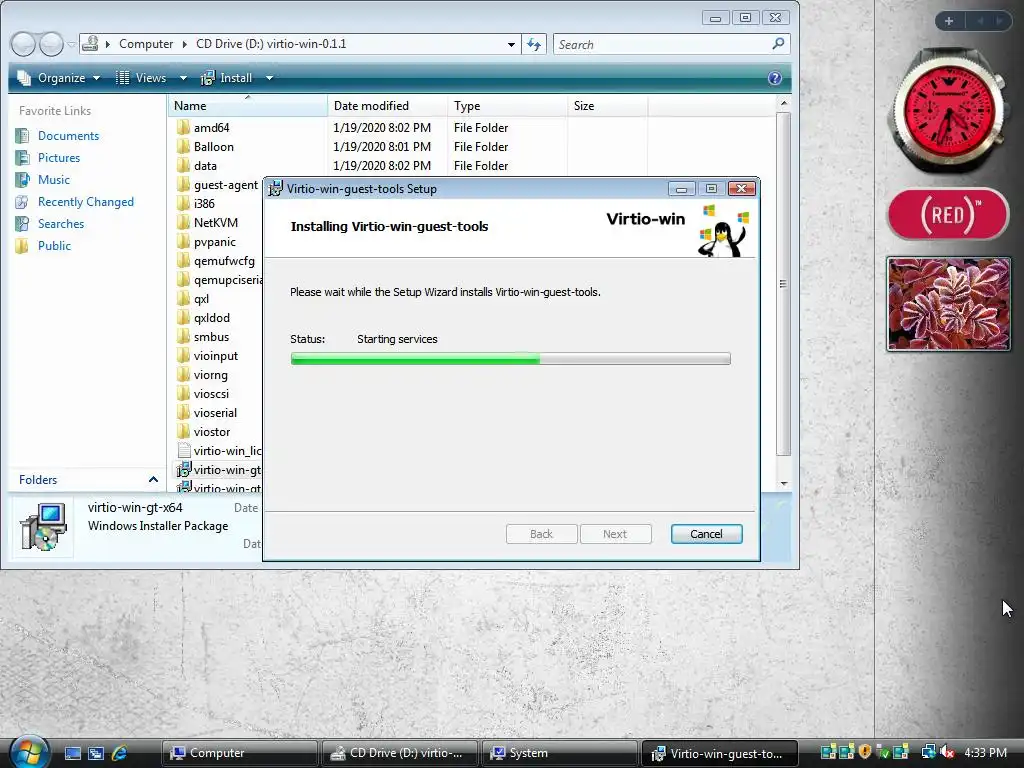Select the viostor folder
The image size is (1024, 768).
[204, 432]
